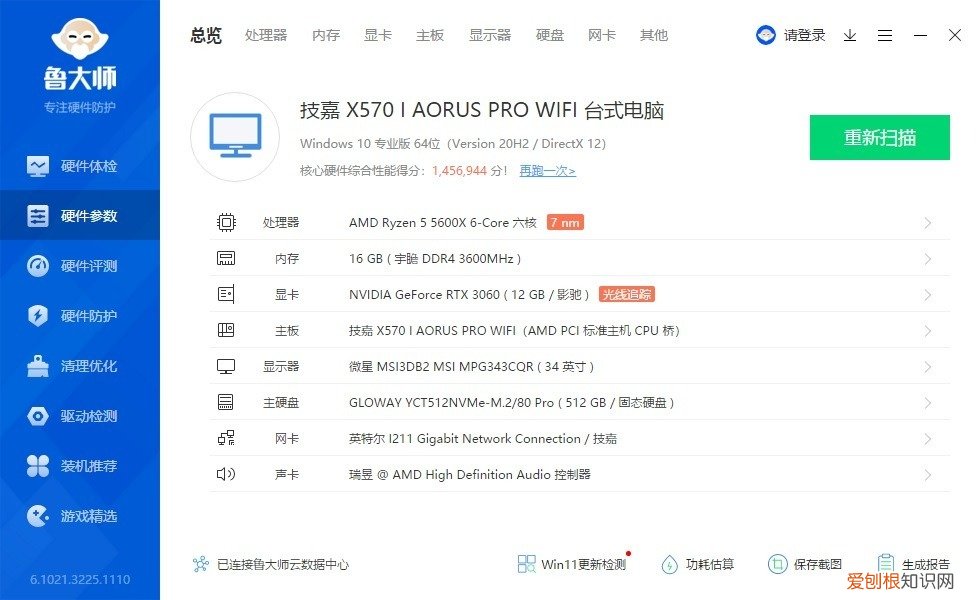Viewport: 980px width, 600px height.
Task: Click the 再跑一次 link to retest
Action: pyautogui.click(x=546, y=170)
